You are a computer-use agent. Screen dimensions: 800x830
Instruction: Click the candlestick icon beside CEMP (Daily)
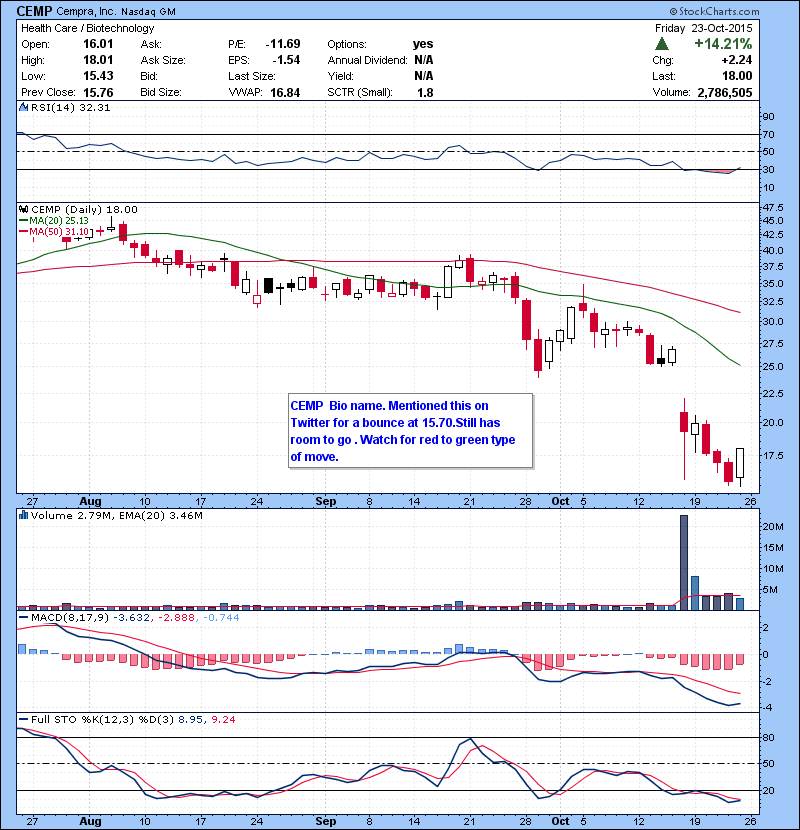click(22, 209)
